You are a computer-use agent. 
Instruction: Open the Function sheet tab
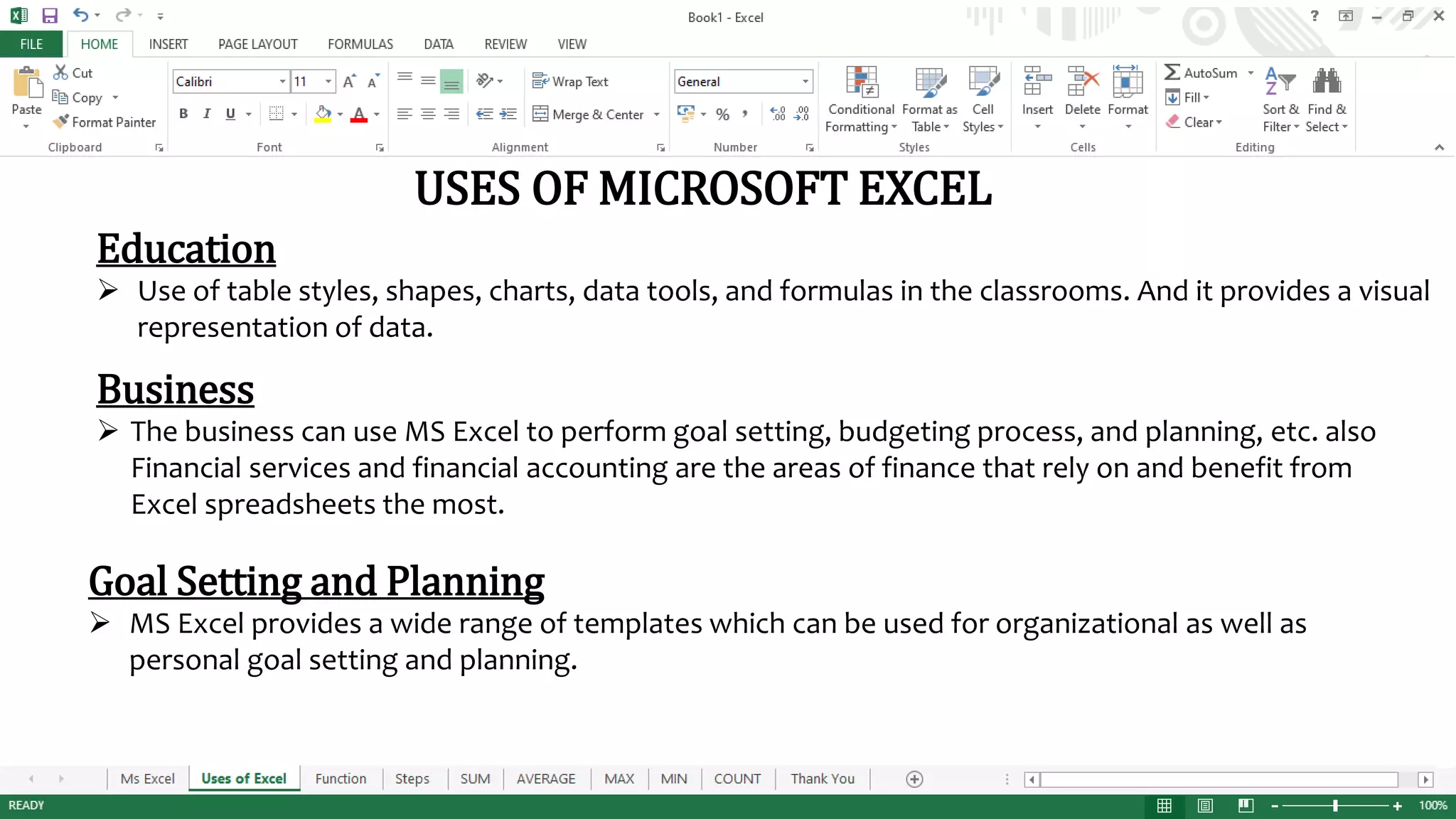point(341,778)
